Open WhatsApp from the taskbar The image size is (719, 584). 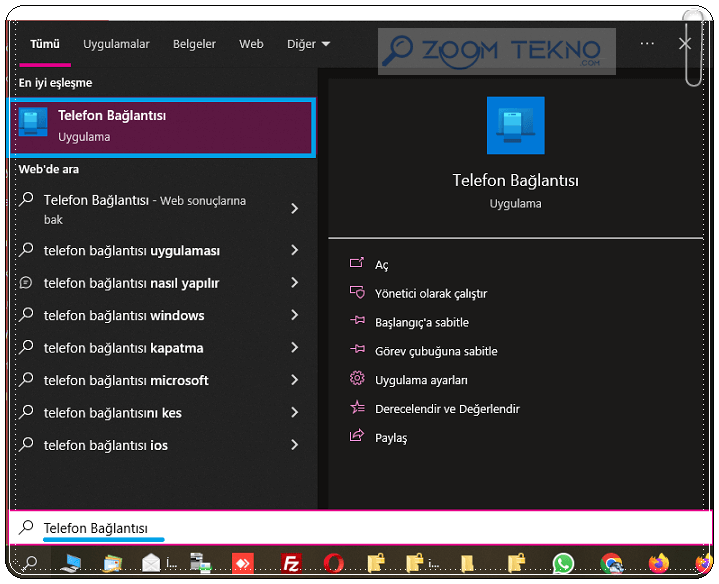tap(563, 563)
